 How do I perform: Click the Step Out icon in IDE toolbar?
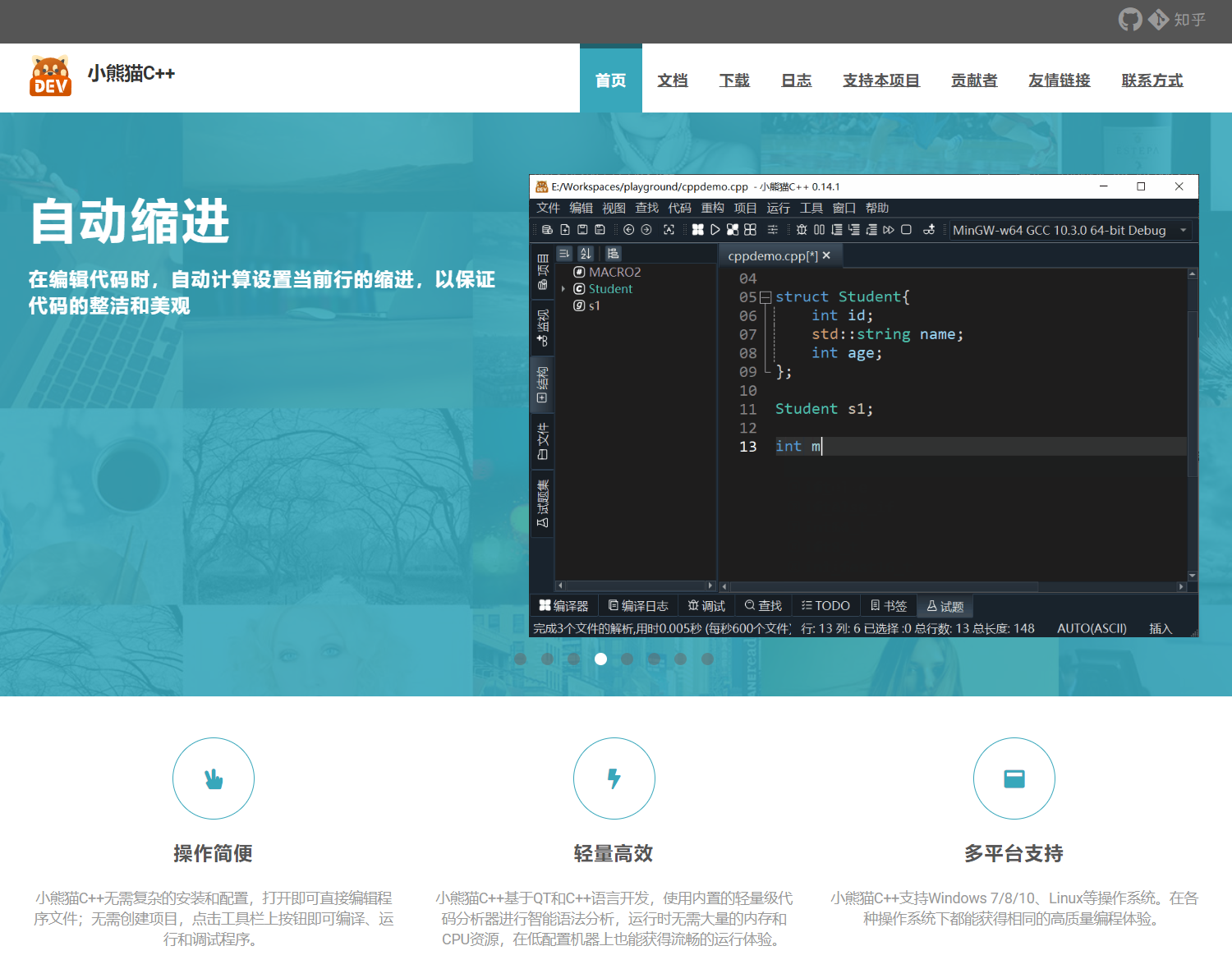871,230
